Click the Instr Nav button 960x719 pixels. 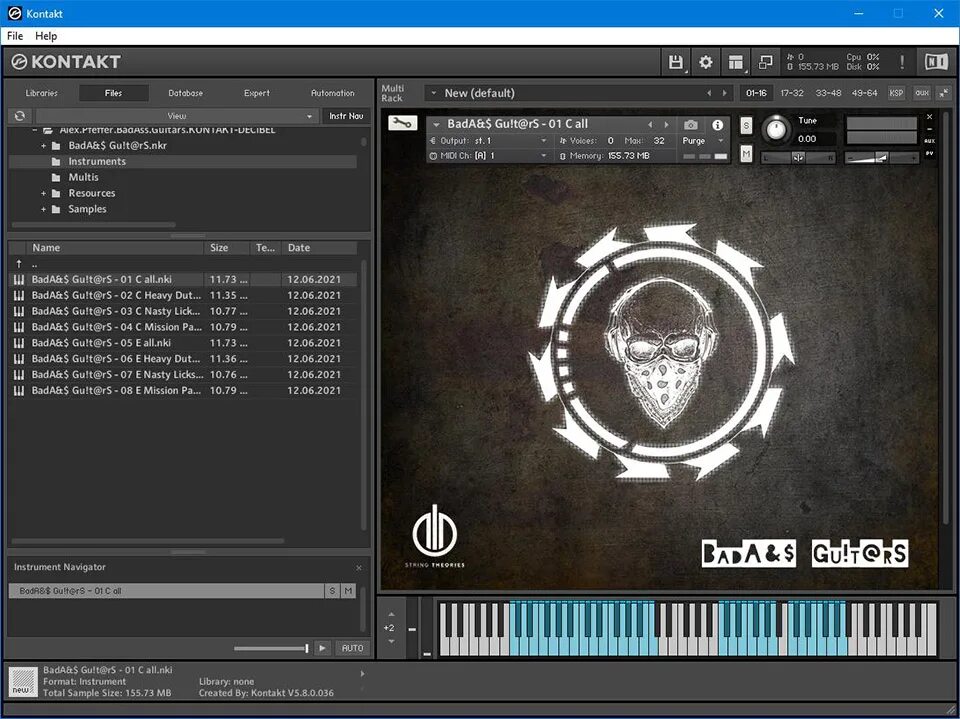click(x=346, y=116)
